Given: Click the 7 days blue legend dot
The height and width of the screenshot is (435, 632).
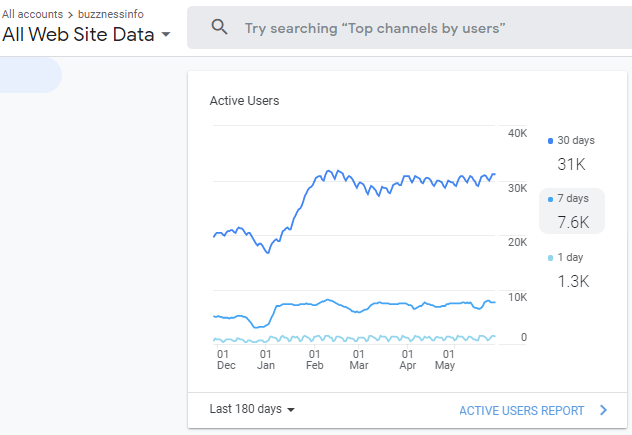Looking at the screenshot, I should [x=550, y=199].
